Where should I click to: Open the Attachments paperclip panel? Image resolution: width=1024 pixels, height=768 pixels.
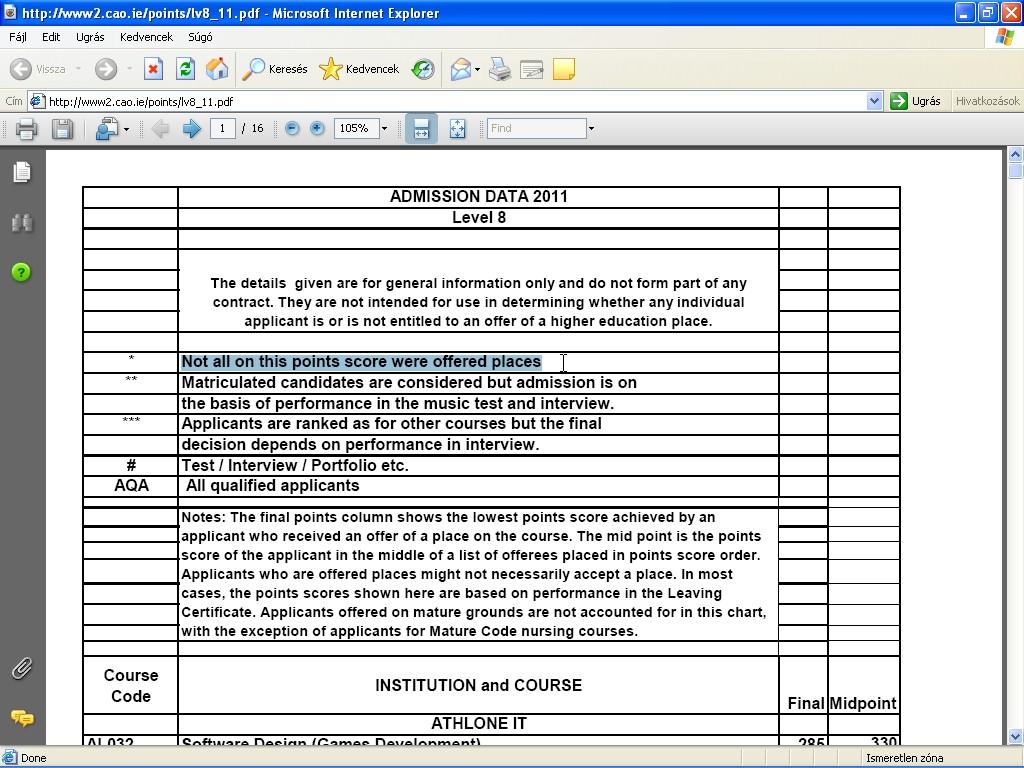click(x=22, y=669)
